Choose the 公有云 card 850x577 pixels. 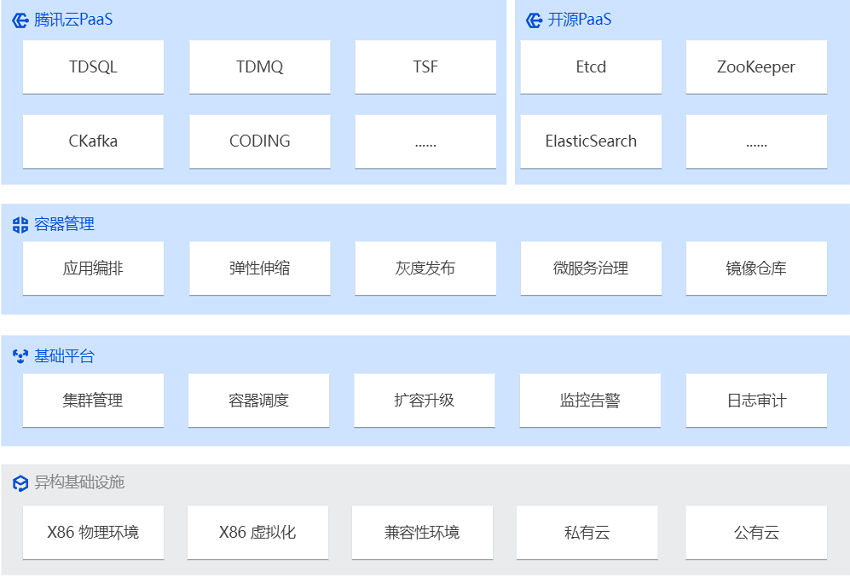coord(756,532)
